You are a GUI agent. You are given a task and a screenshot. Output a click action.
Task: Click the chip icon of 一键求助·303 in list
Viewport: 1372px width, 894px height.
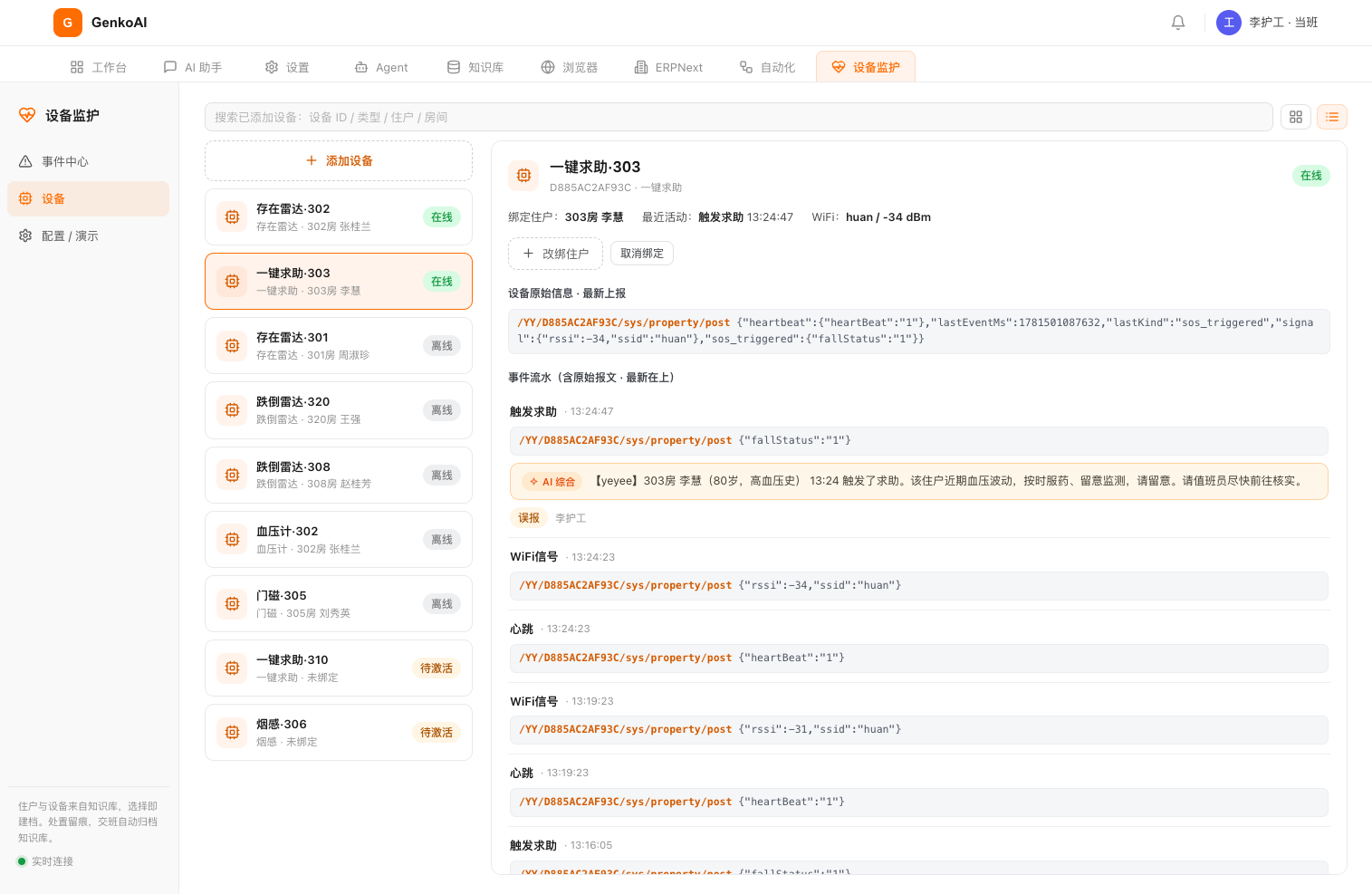(x=232, y=281)
